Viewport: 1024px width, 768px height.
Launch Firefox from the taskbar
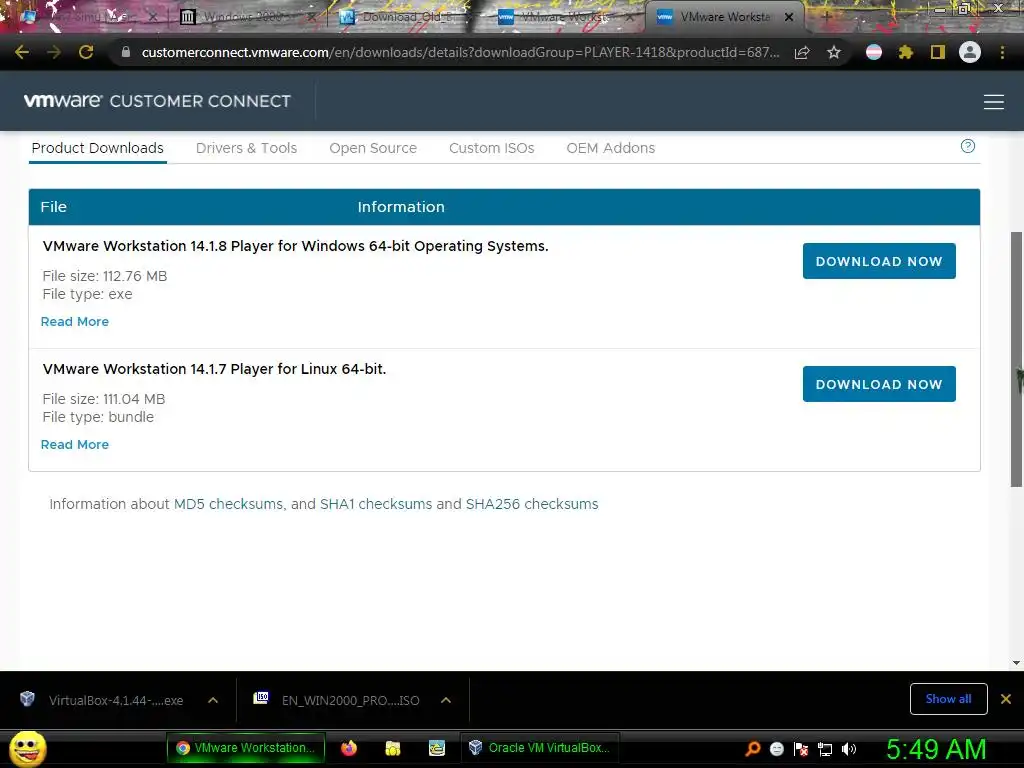pyautogui.click(x=349, y=748)
